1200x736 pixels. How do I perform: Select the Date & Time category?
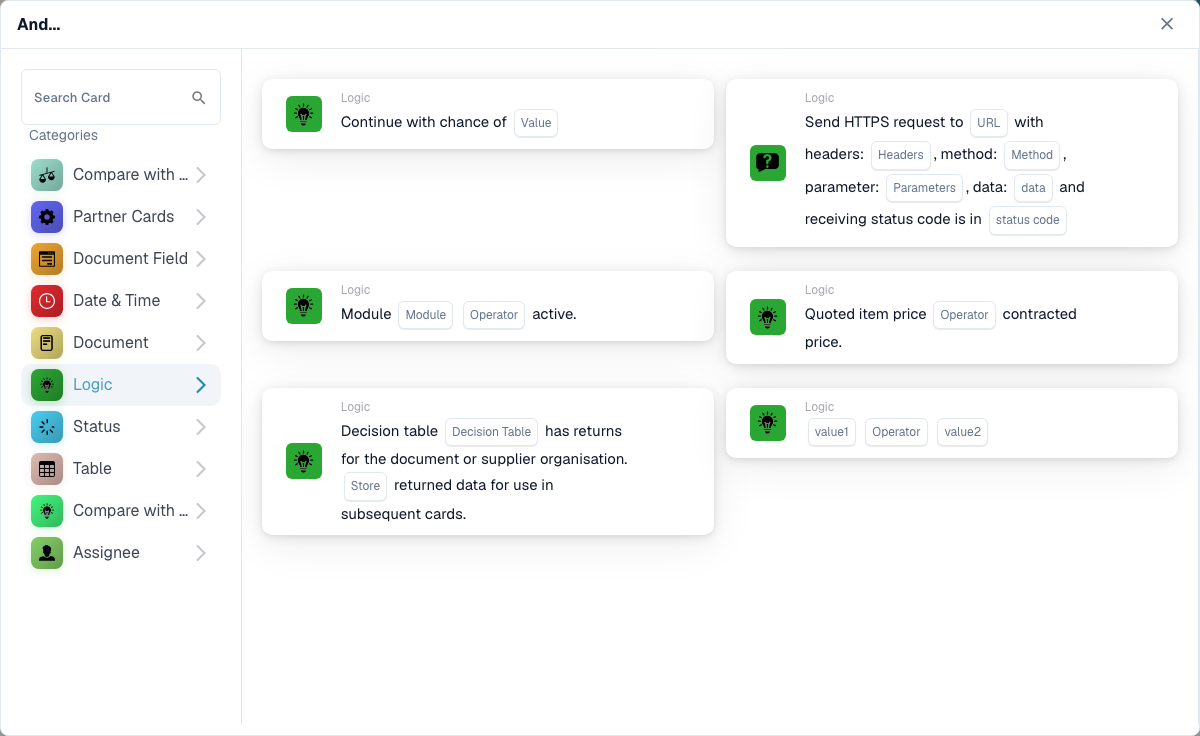click(x=121, y=301)
